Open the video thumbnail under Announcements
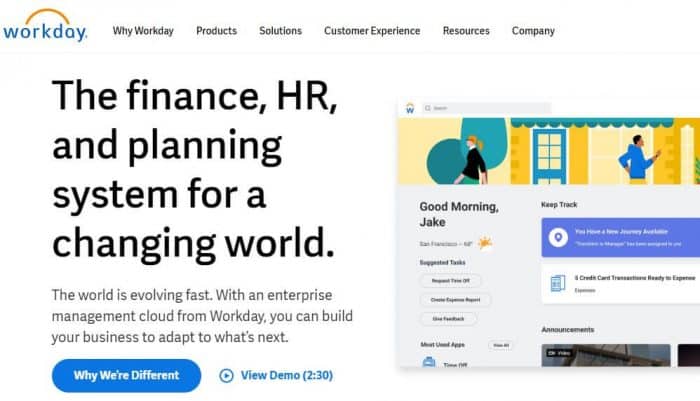The width and height of the screenshot is (700, 401). 606,355
